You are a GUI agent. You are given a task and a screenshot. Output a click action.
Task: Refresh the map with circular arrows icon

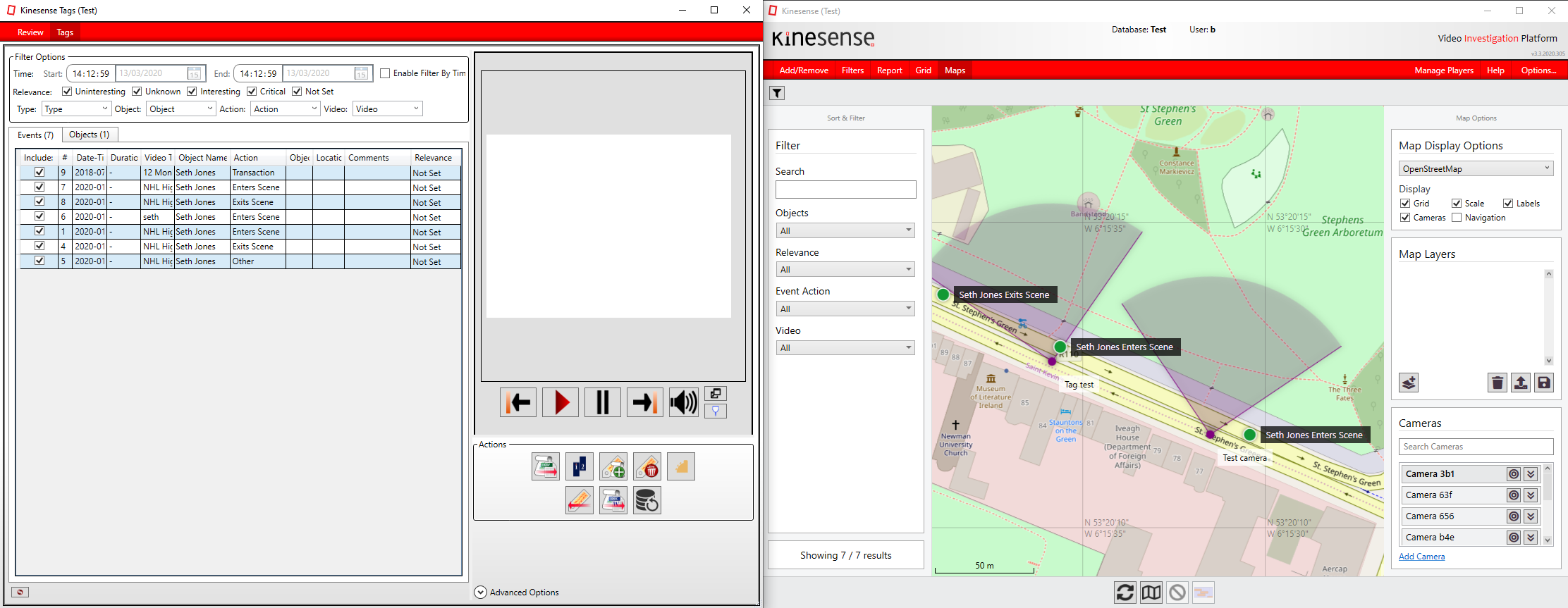click(x=1125, y=593)
